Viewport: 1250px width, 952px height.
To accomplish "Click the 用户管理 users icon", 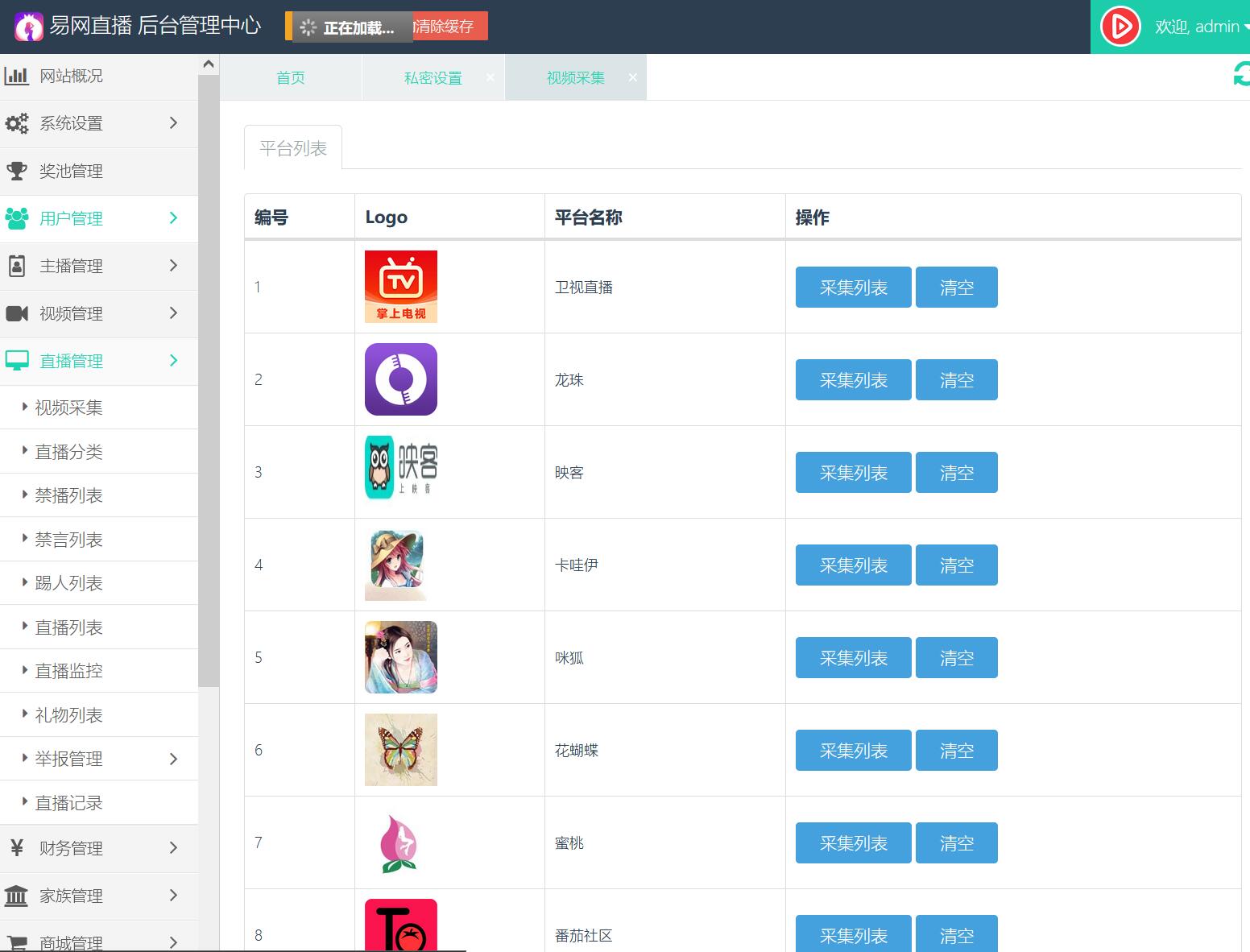I will tap(16, 218).
